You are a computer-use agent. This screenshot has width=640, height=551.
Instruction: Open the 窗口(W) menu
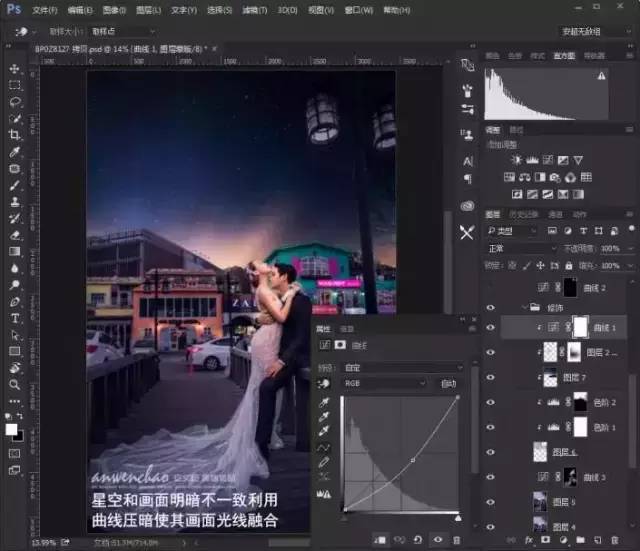pyautogui.click(x=359, y=10)
